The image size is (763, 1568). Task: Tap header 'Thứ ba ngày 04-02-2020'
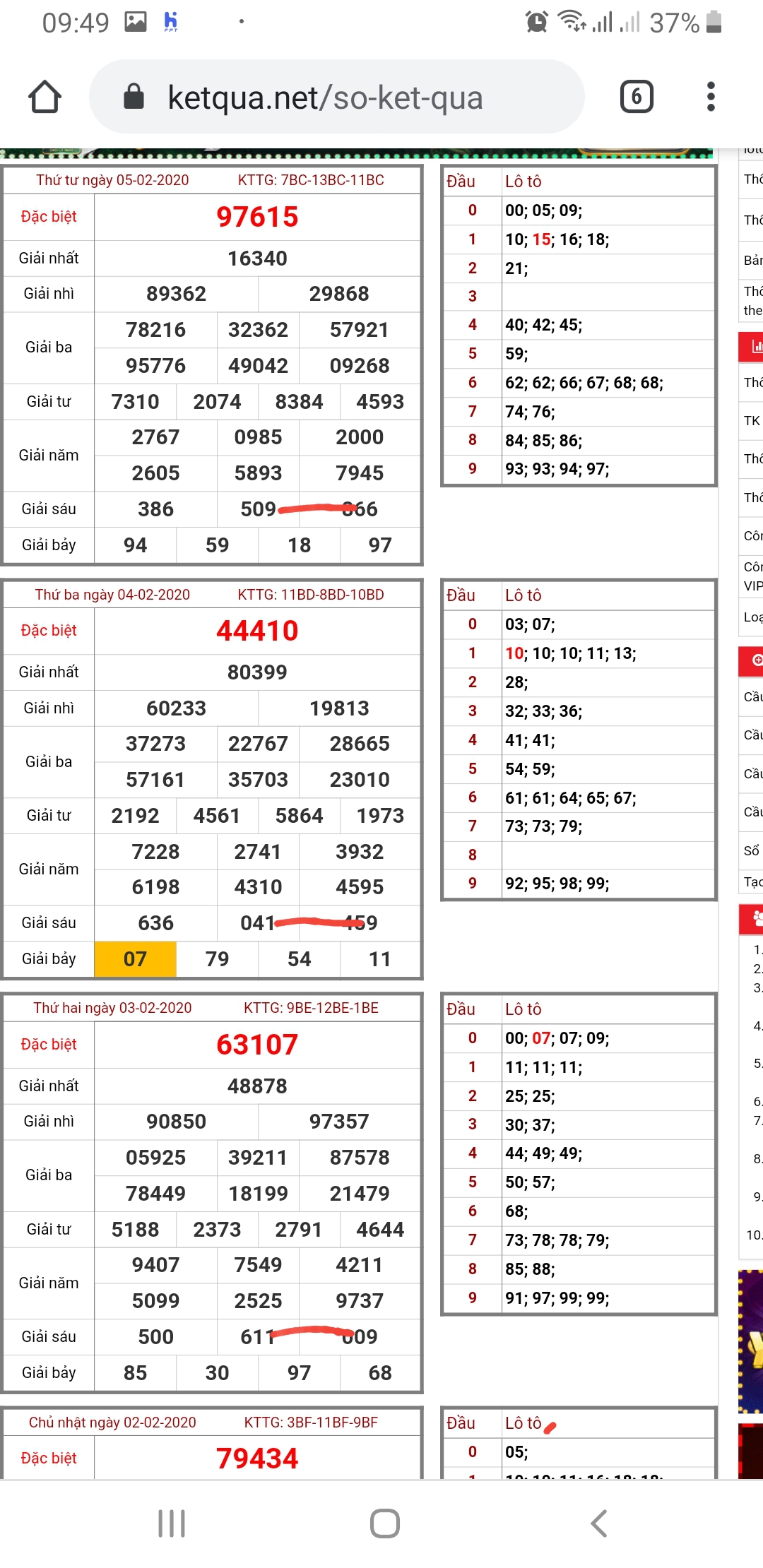(112, 595)
